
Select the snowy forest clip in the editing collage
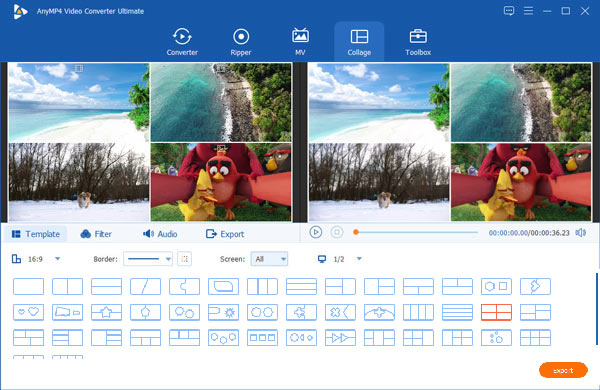[79, 182]
